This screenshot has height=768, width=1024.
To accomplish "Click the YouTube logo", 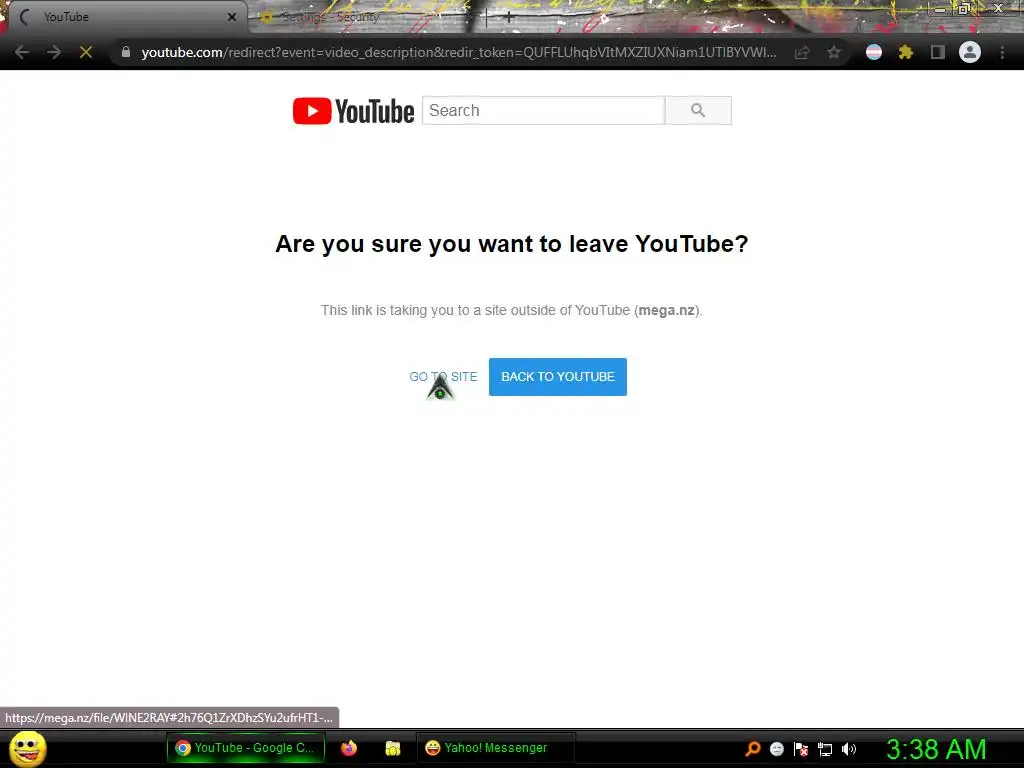I will (x=353, y=111).
